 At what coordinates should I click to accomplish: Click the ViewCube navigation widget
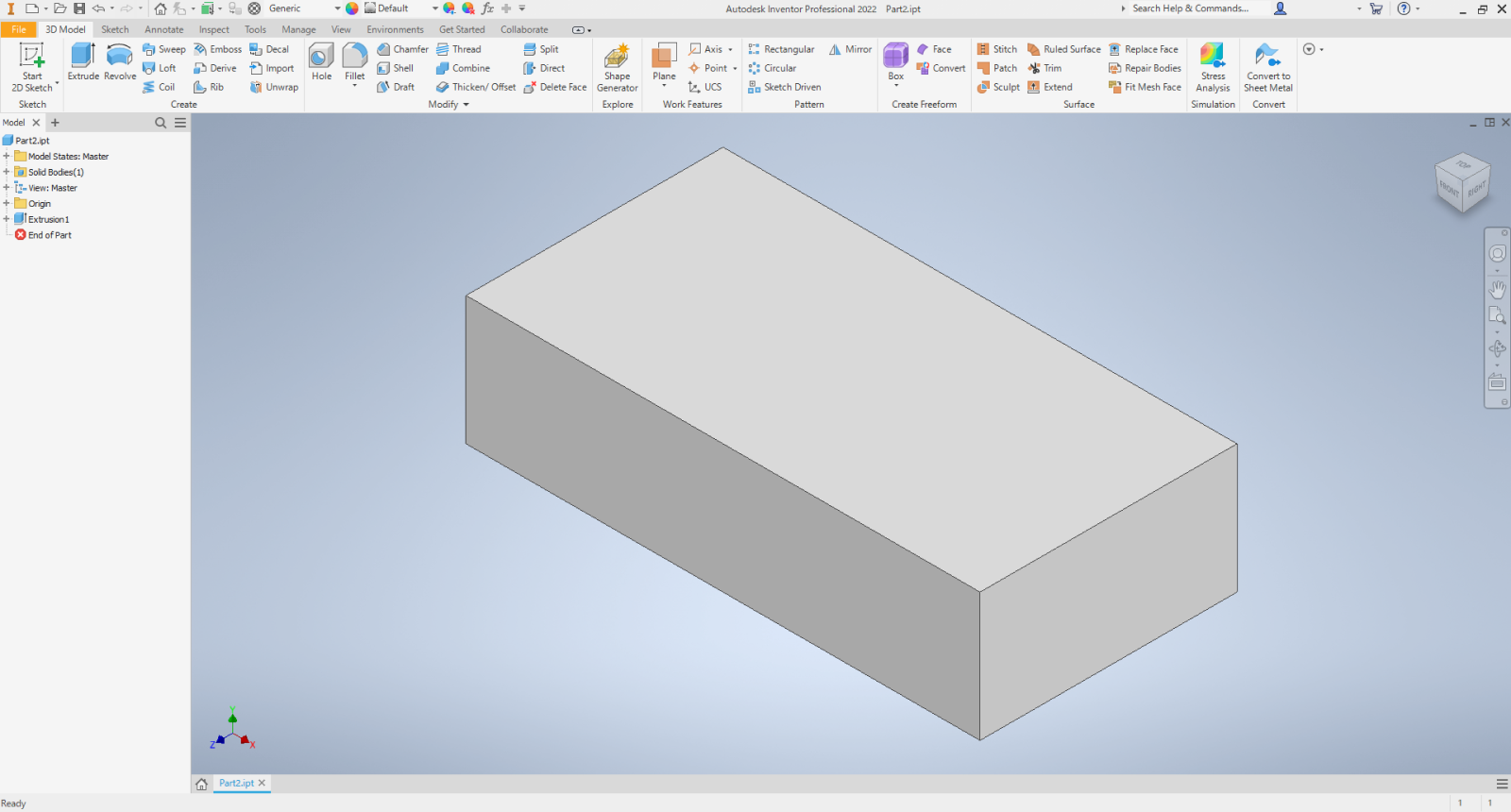1462,183
